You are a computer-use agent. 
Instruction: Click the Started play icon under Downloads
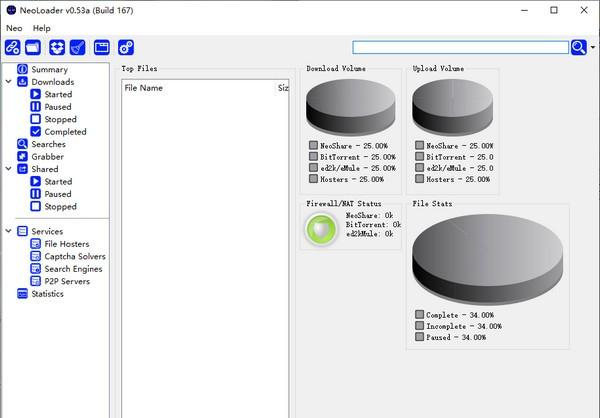tap(36, 94)
